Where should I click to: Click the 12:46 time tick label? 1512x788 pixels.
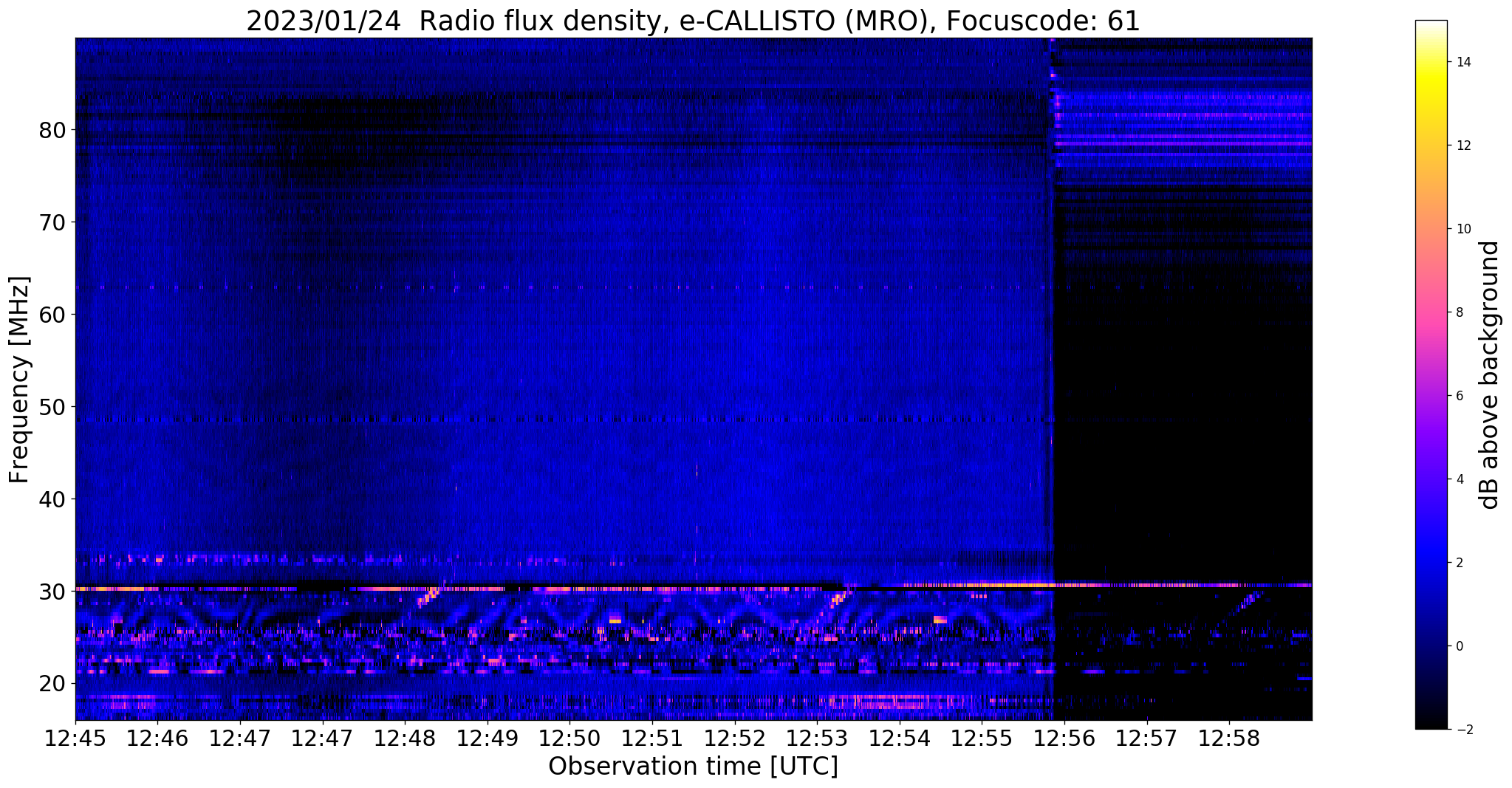pyautogui.click(x=157, y=738)
